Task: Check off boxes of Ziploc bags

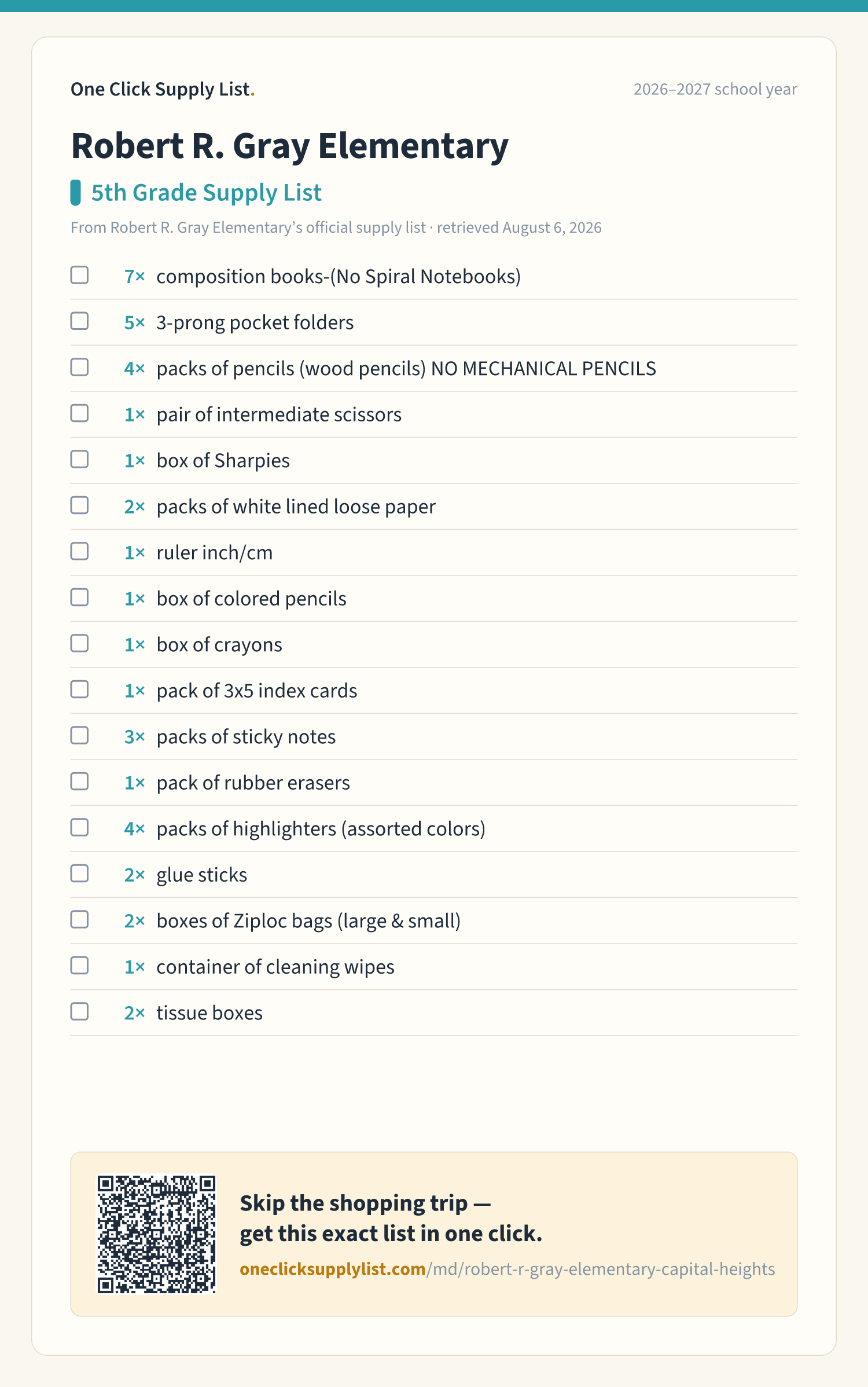Action: click(79, 919)
